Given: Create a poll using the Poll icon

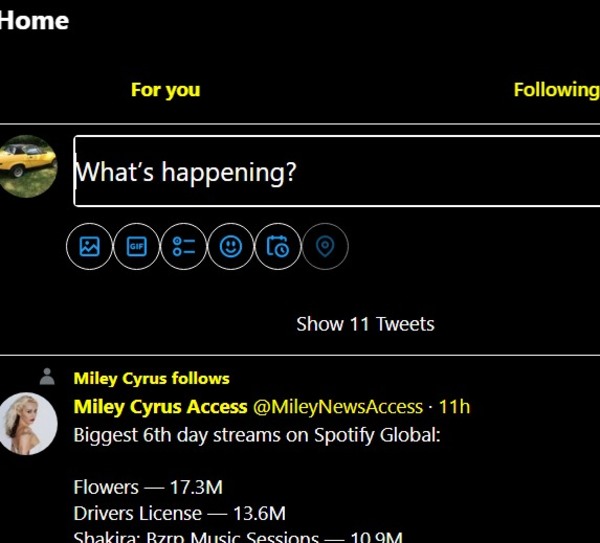Looking at the screenshot, I should point(183,246).
